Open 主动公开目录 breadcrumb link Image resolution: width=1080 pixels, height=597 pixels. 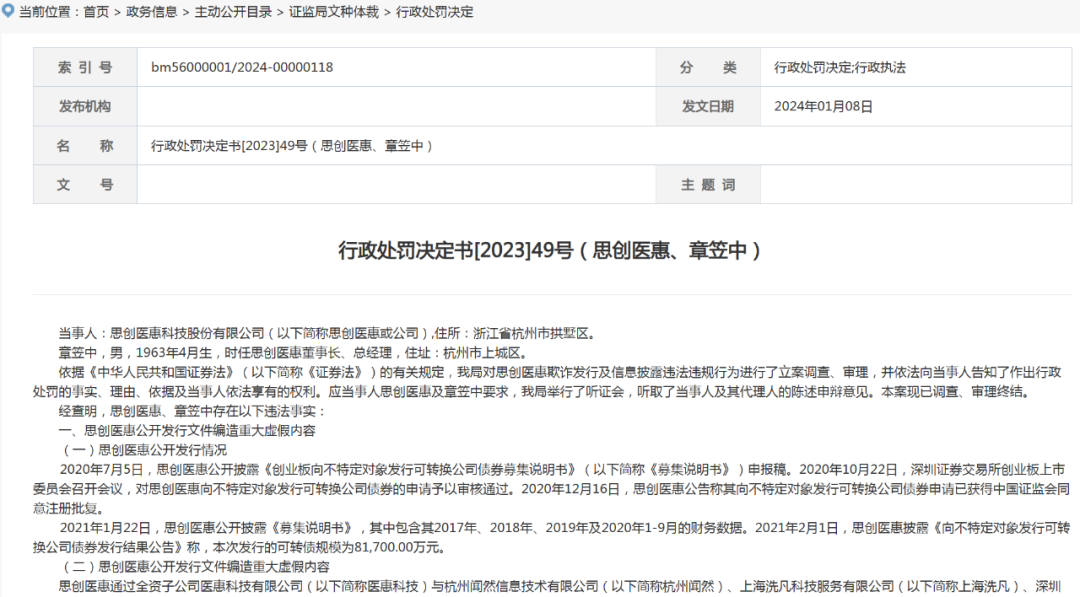pyautogui.click(x=233, y=12)
